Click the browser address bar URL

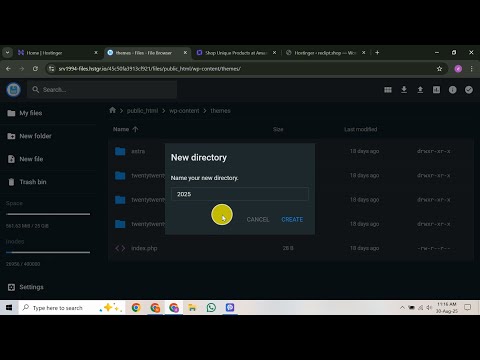(x=149, y=69)
